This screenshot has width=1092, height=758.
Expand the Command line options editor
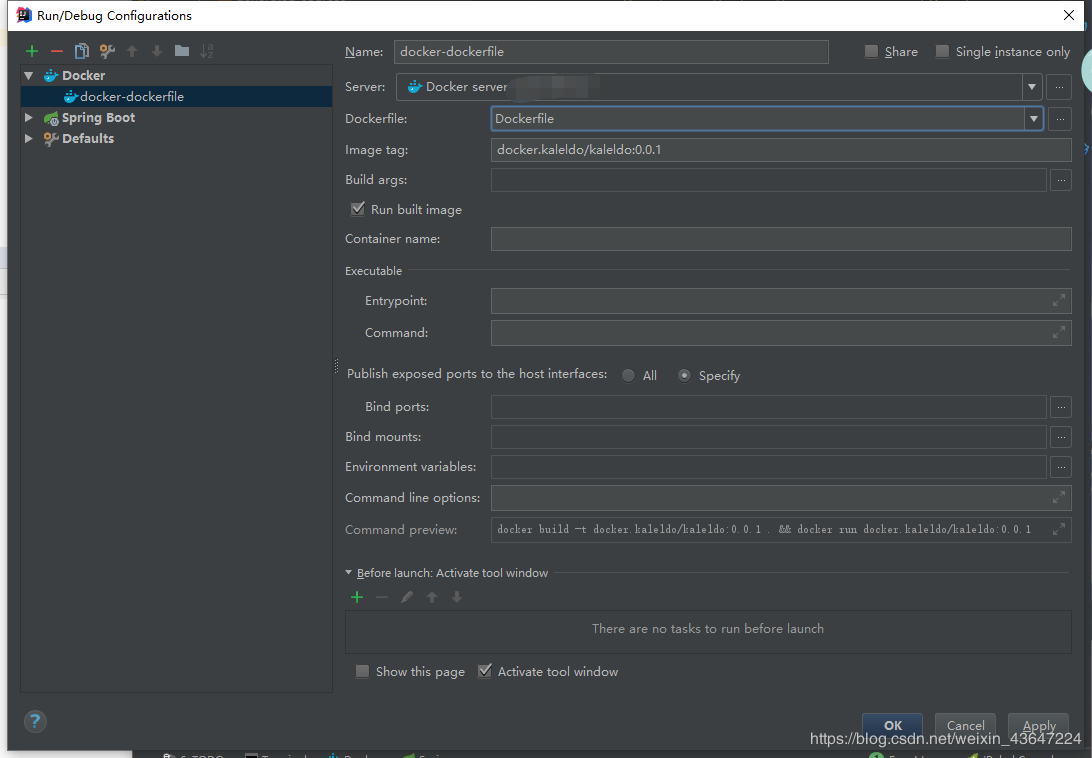(x=1059, y=497)
